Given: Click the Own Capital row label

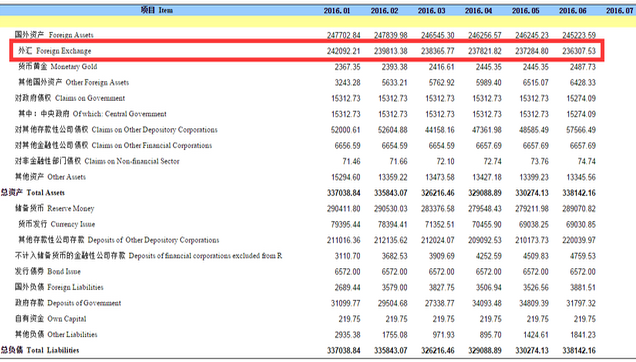Looking at the screenshot, I should pos(50,319).
